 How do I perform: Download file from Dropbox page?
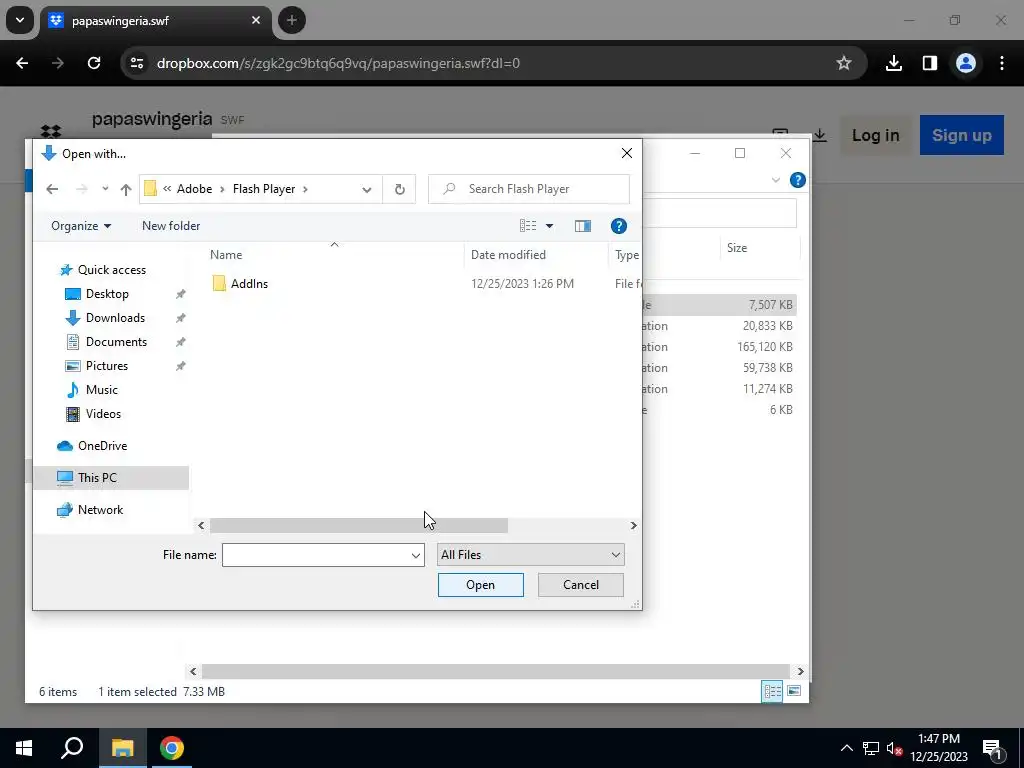[820, 135]
